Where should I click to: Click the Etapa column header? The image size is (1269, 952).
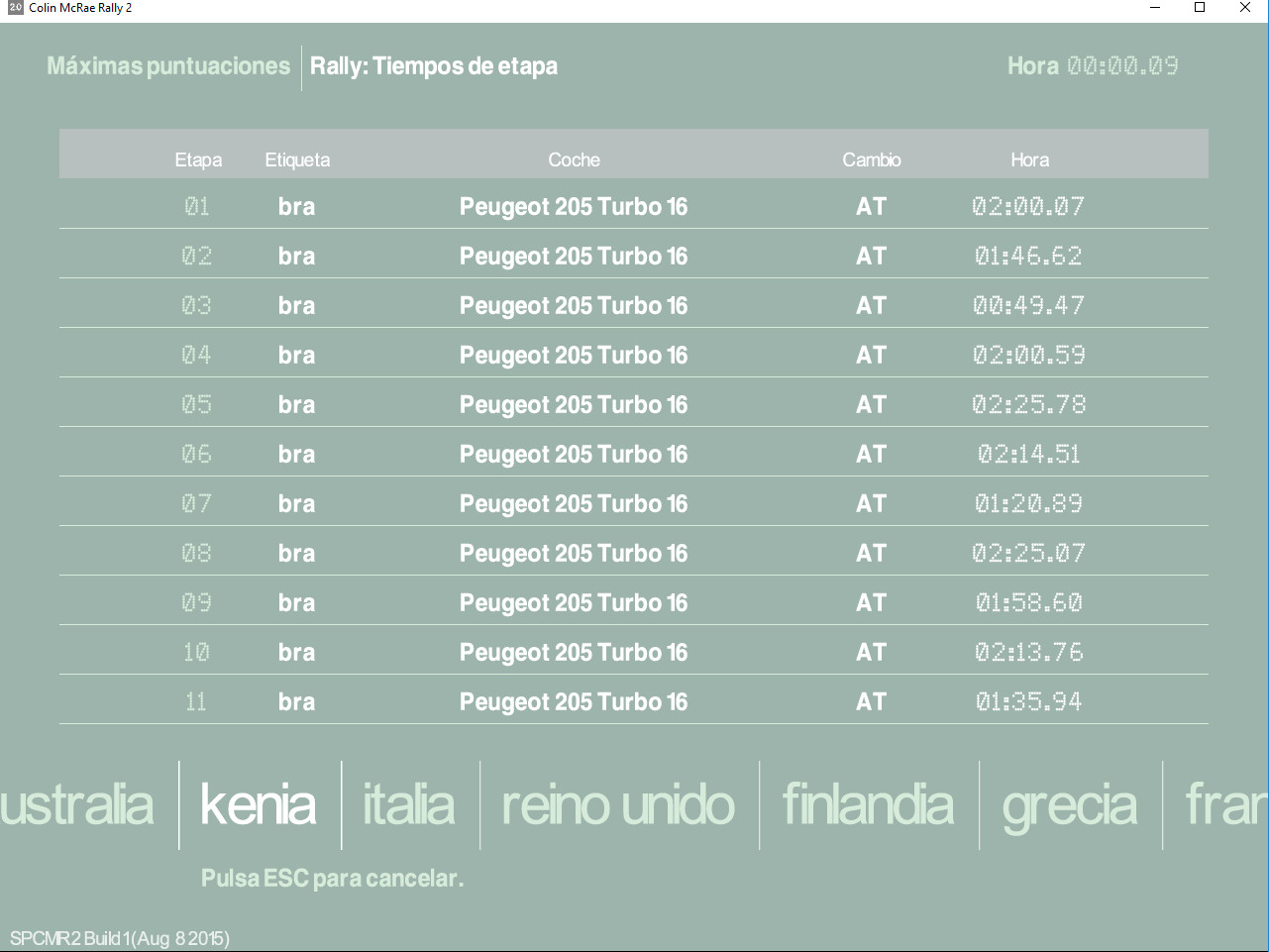pyautogui.click(x=198, y=159)
